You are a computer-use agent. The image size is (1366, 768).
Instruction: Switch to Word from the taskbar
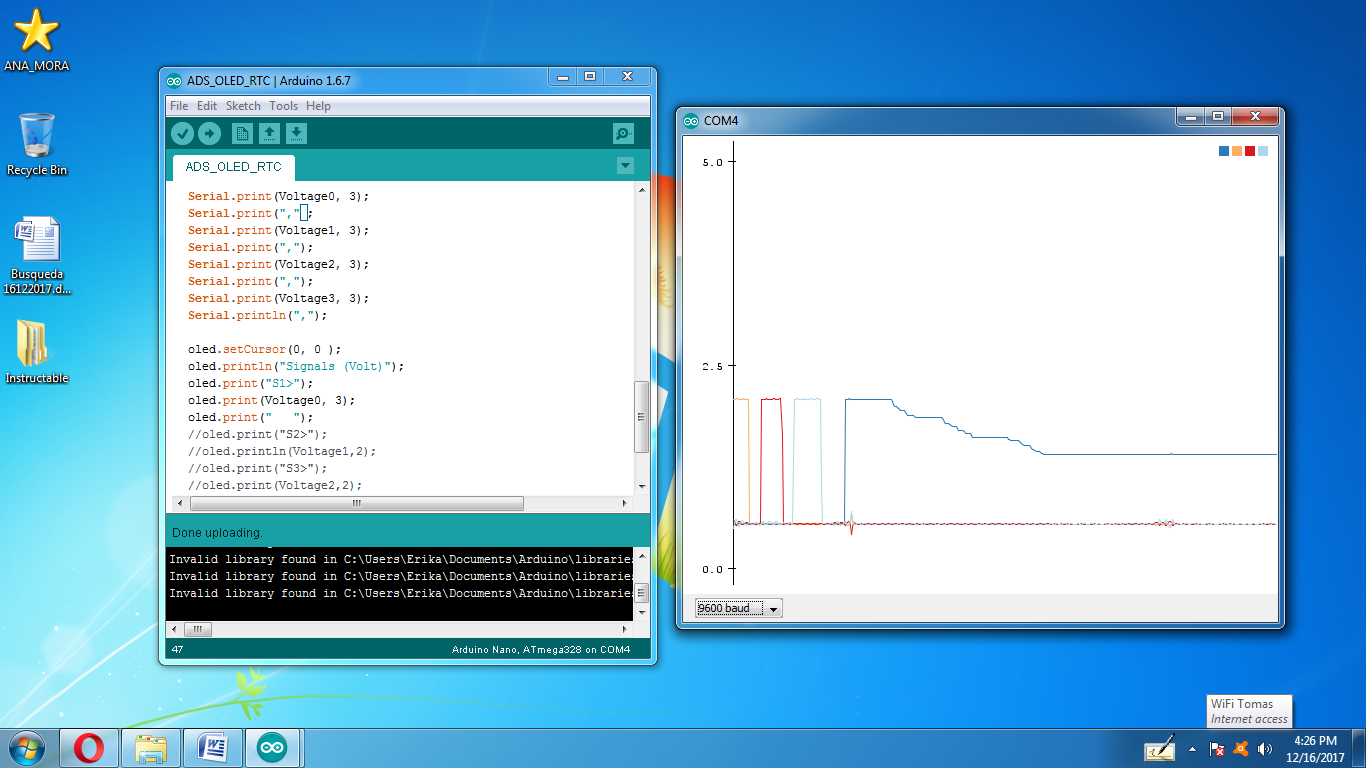coord(213,748)
